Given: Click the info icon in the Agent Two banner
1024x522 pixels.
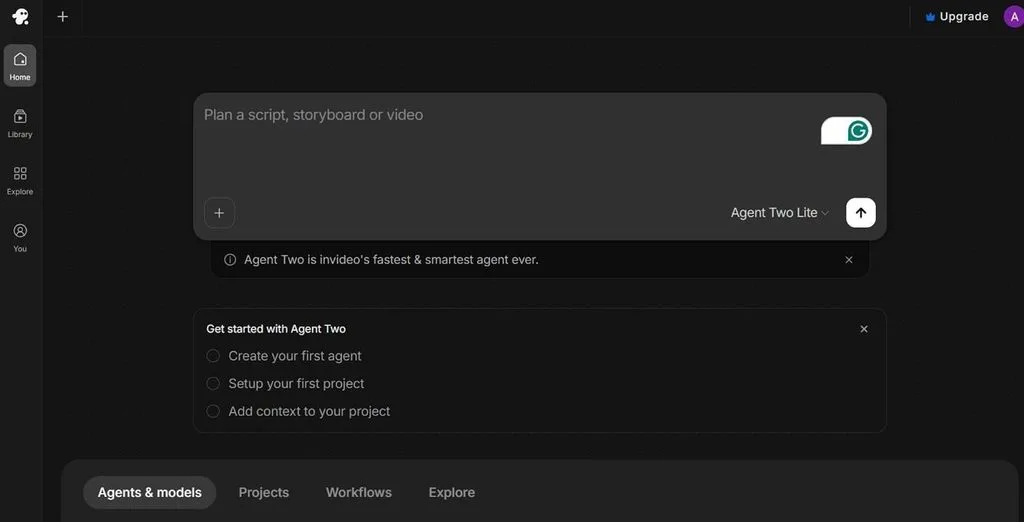Looking at the screenshot, I should click(230, 259).
